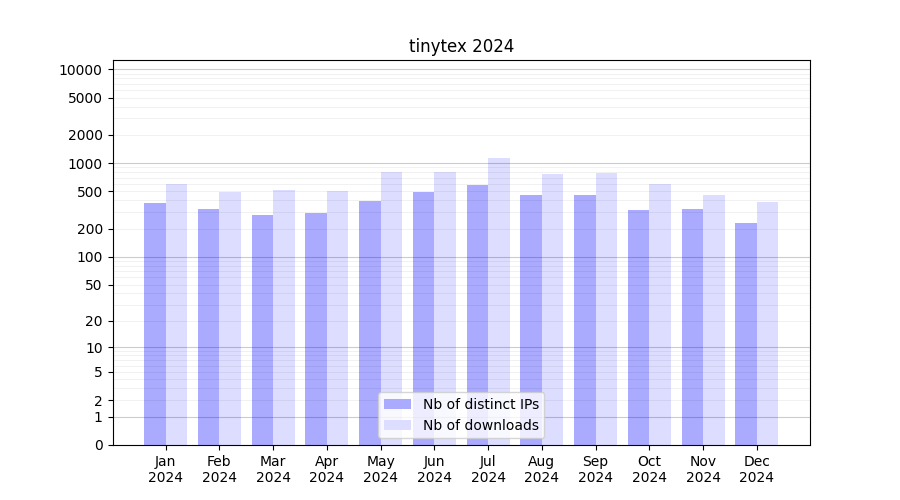
Task: Select the 1000 y-axis tick label
Action: (84, 164)
